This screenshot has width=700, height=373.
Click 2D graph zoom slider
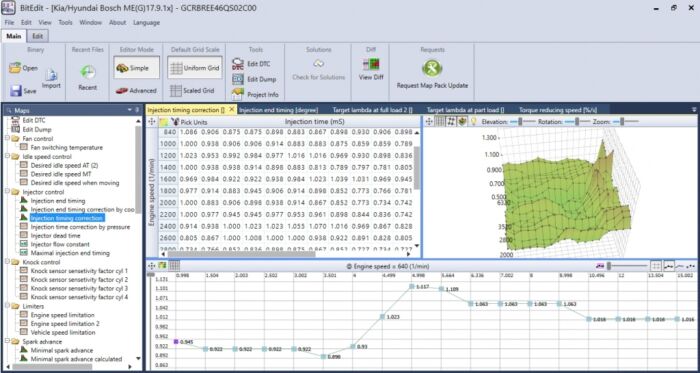click(628, 266)
